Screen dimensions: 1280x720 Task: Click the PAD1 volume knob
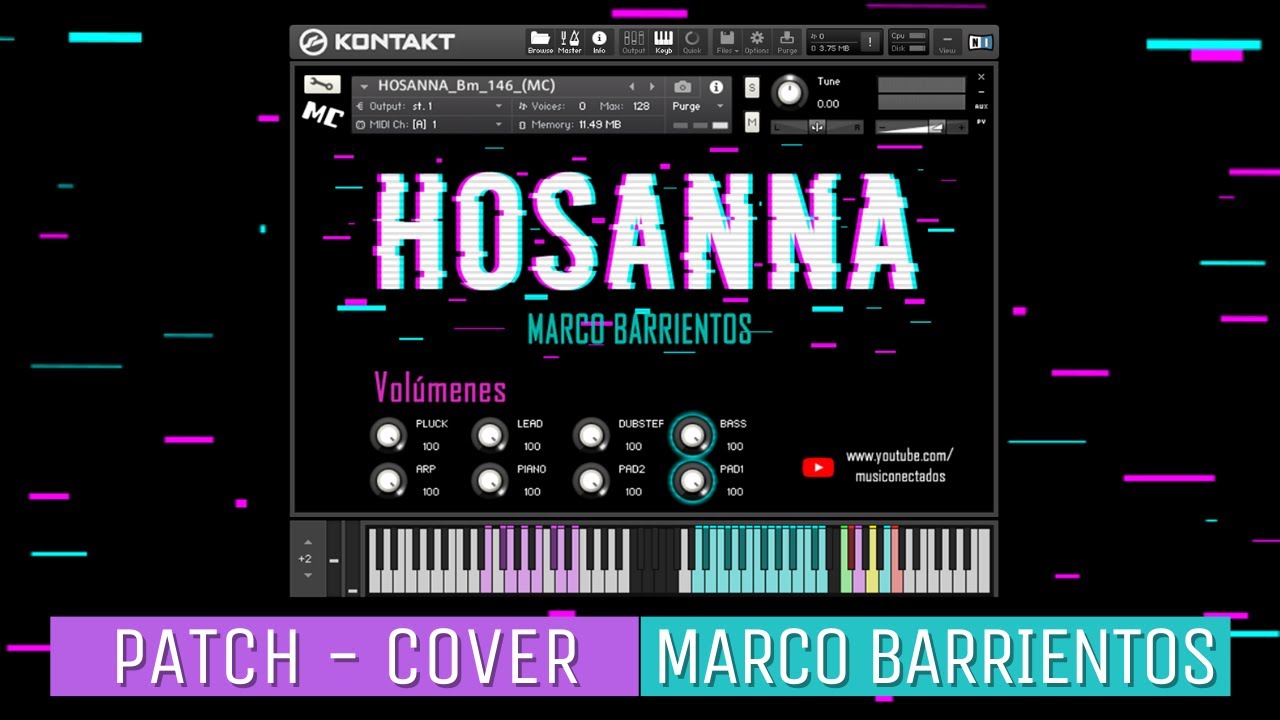692,480
